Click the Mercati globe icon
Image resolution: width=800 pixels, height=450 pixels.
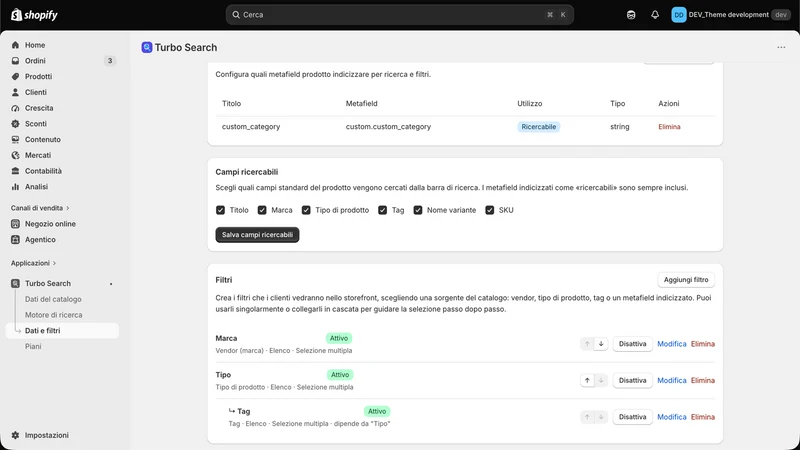click(x=15, y=155)
